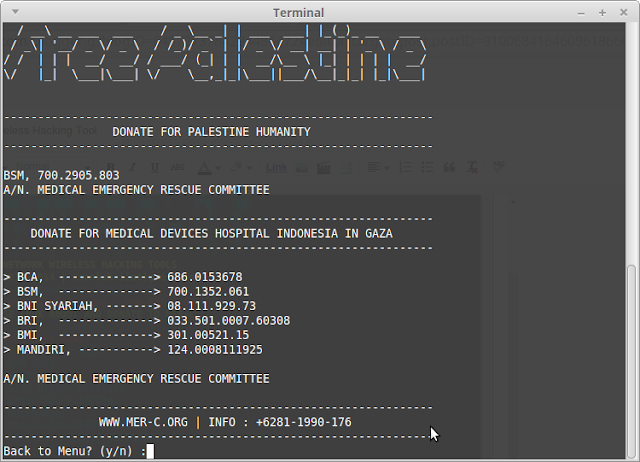
Task: Click the account number 700.1352.061
Action: pos(208,292)
